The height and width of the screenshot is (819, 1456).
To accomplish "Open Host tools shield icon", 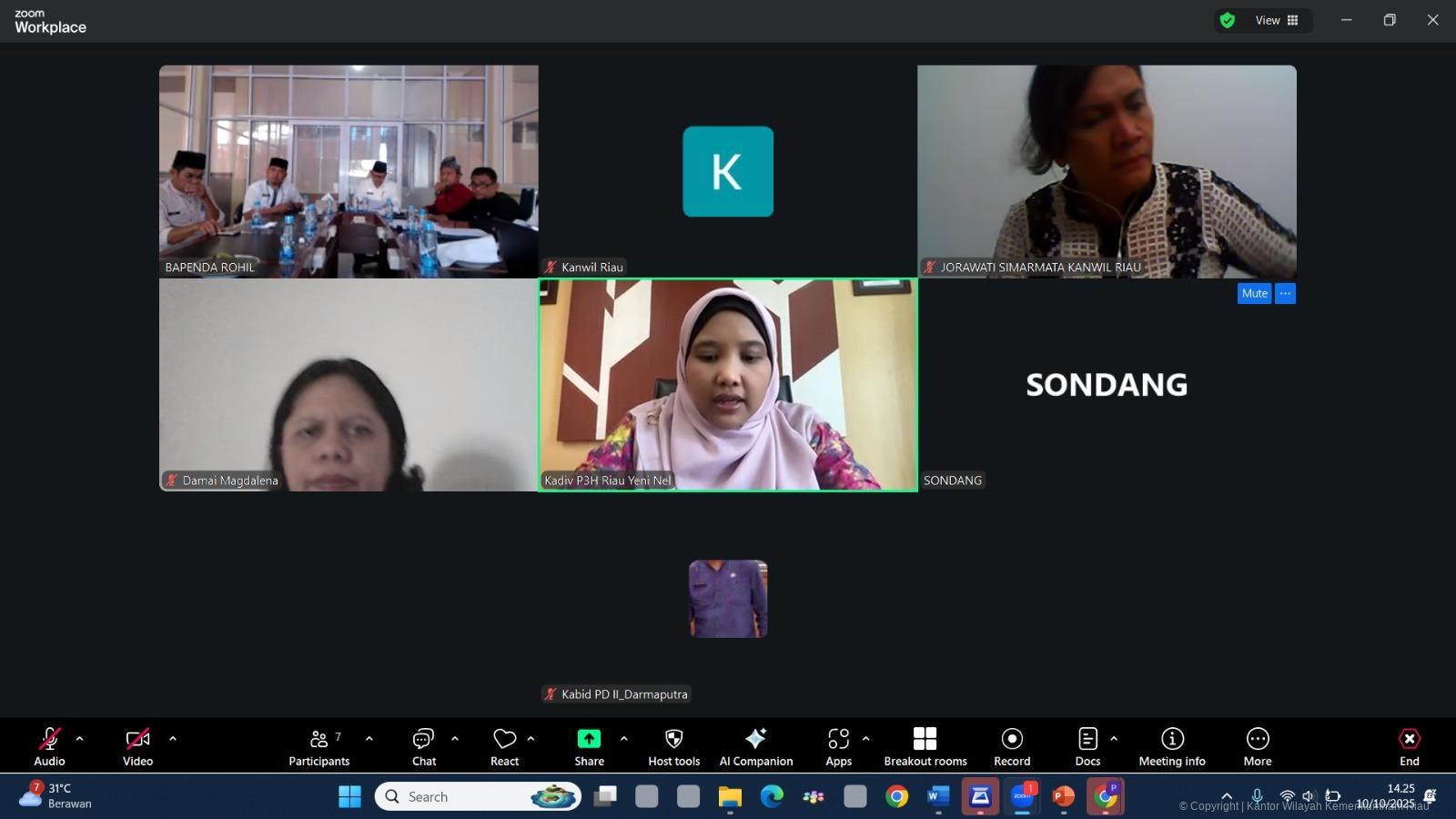I will click(673, 739).
